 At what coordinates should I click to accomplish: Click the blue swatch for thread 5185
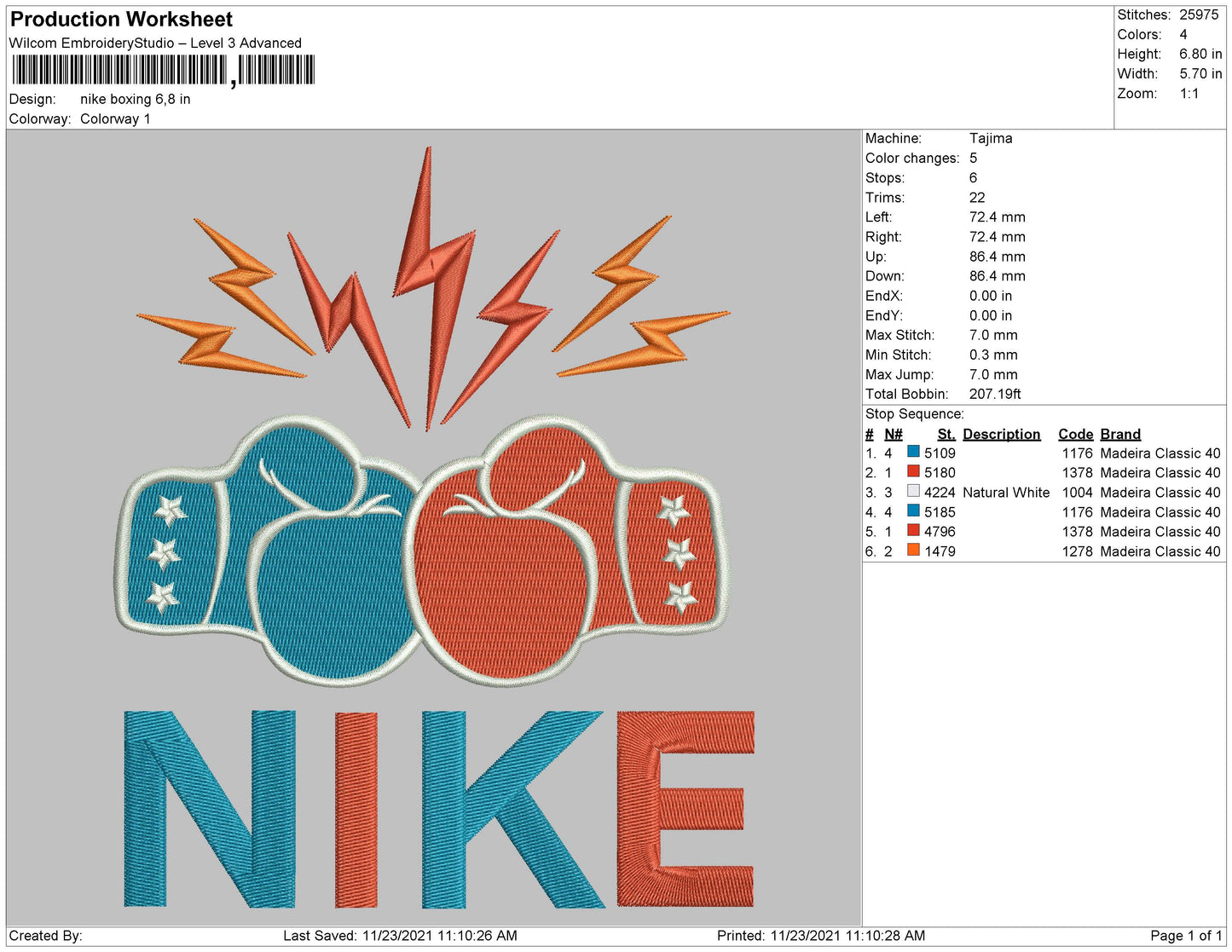pyautogui.click(x=913, y=511)
